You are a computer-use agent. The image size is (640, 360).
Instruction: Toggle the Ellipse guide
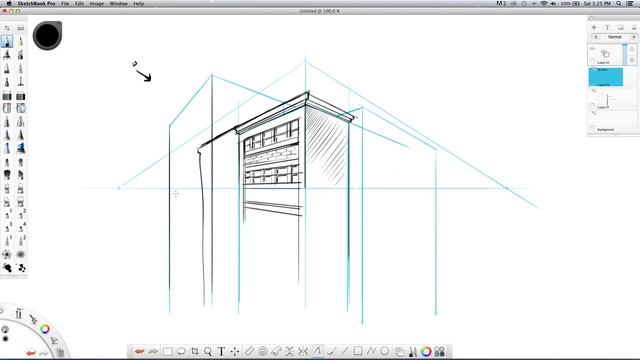pyautogui.click(x=263, y=351)
